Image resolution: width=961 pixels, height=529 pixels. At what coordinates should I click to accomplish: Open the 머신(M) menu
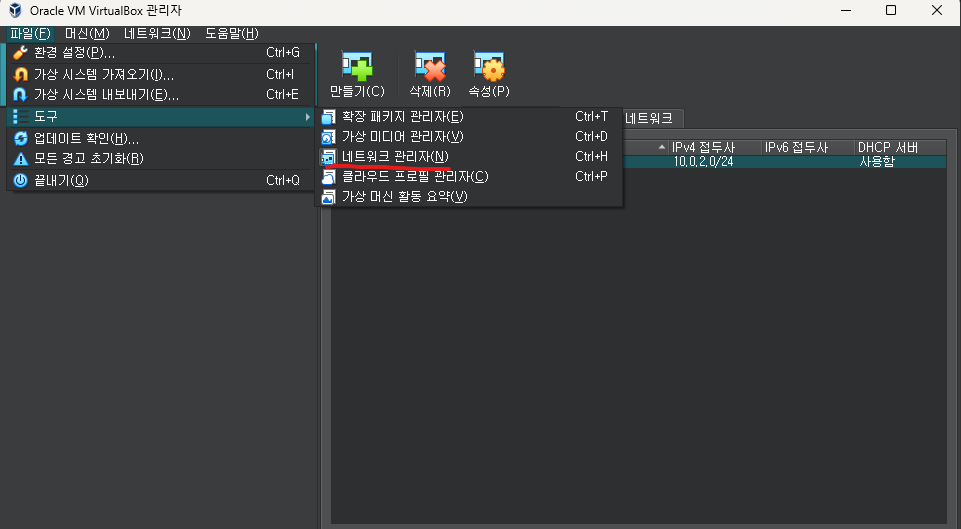coord(87,33)
